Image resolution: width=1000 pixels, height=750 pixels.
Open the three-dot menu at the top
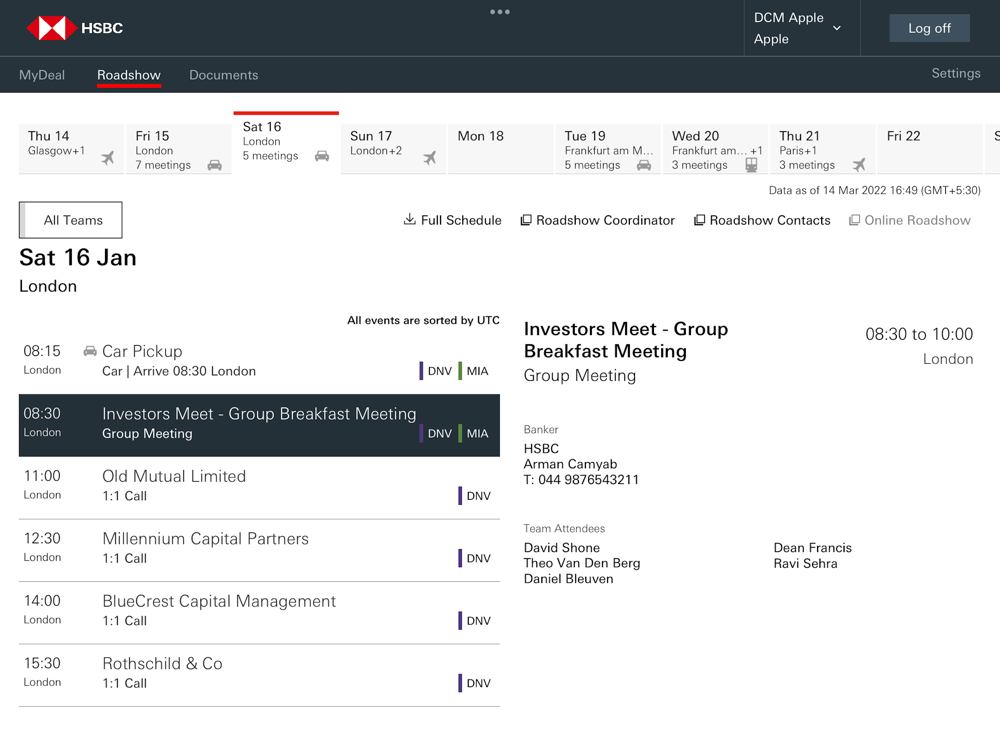(499, 11)
